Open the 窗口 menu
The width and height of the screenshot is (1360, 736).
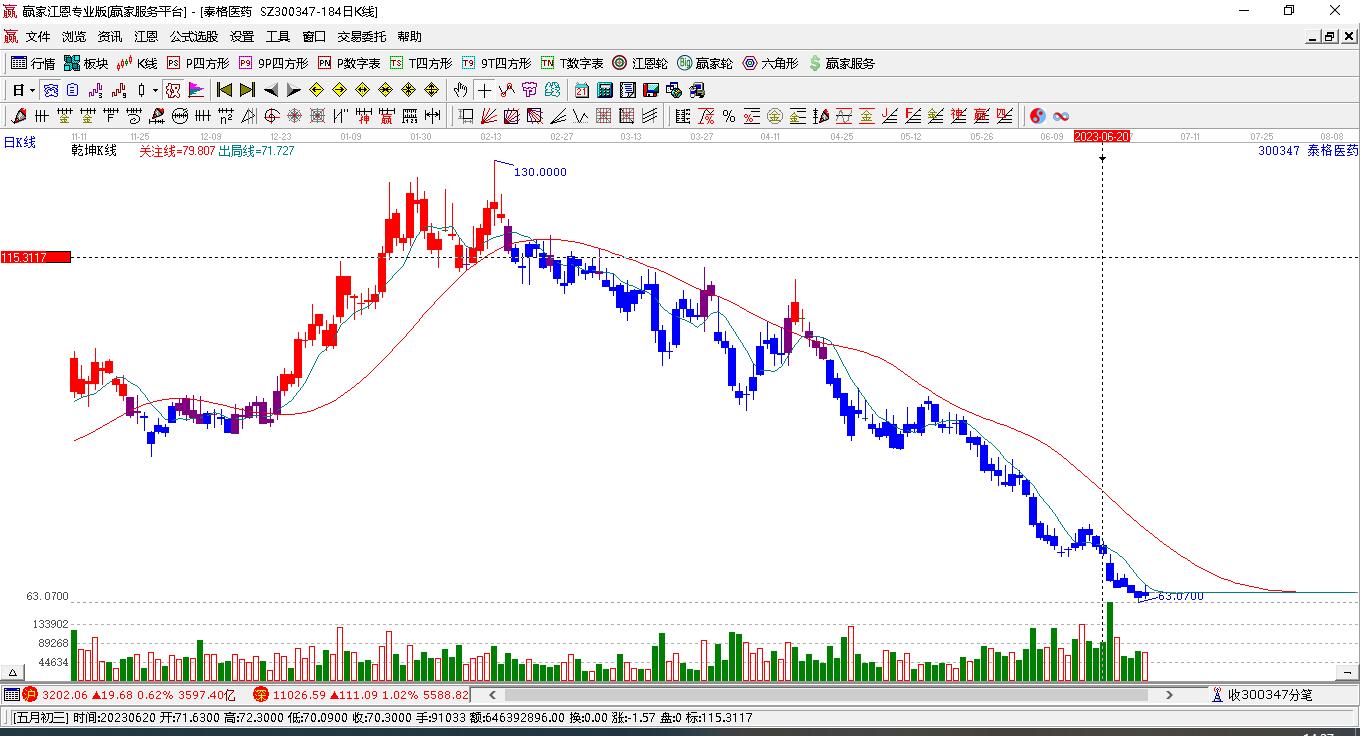pyautogui.click(x=314, y=36)
